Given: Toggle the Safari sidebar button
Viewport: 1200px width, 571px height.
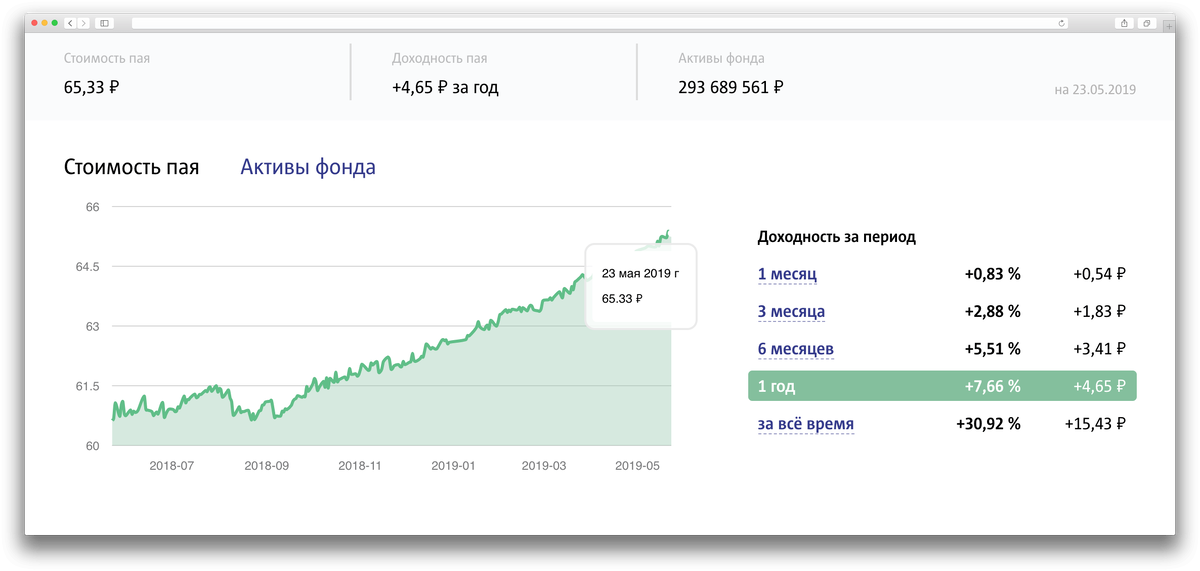Looking at the screenshot, I should point(105,22).
